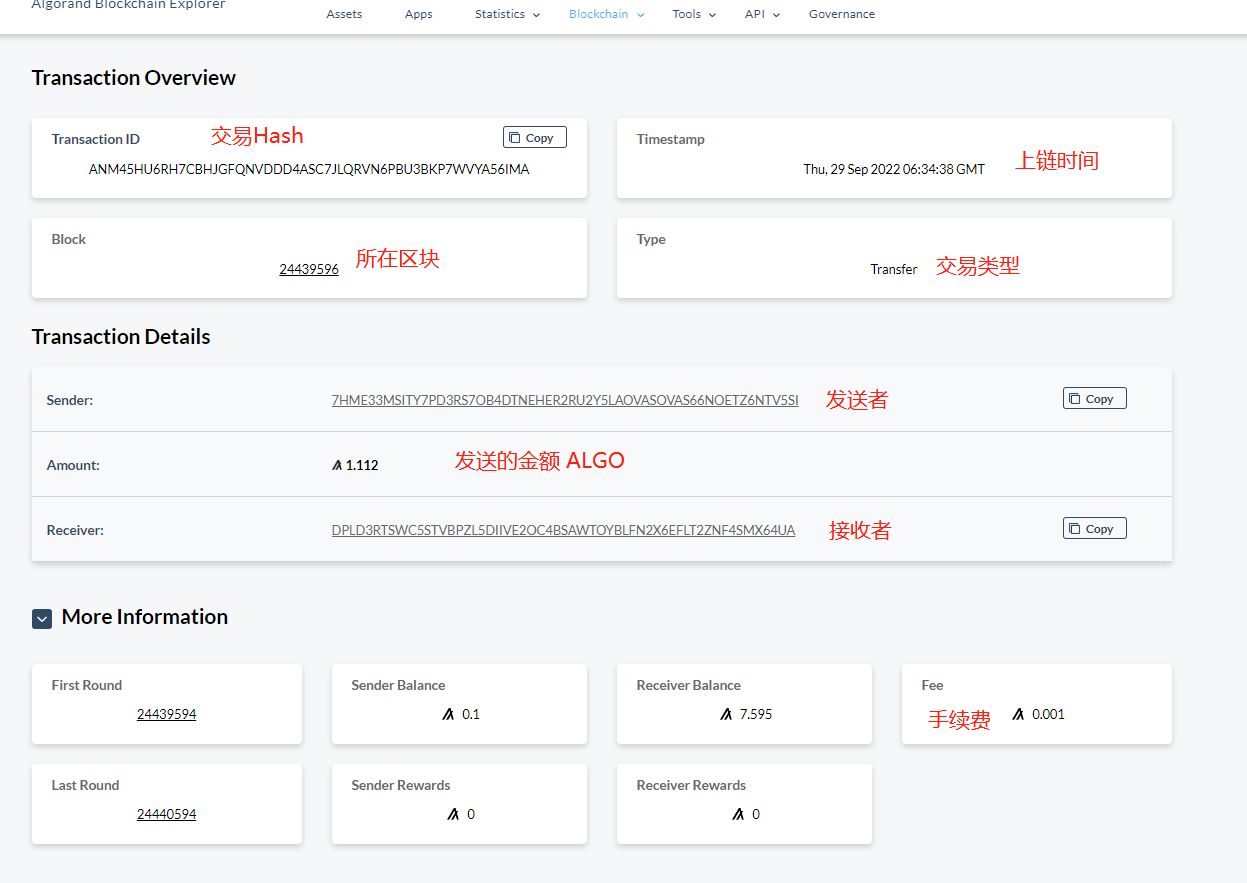Click the Transaction Details heading

[121, 337]
